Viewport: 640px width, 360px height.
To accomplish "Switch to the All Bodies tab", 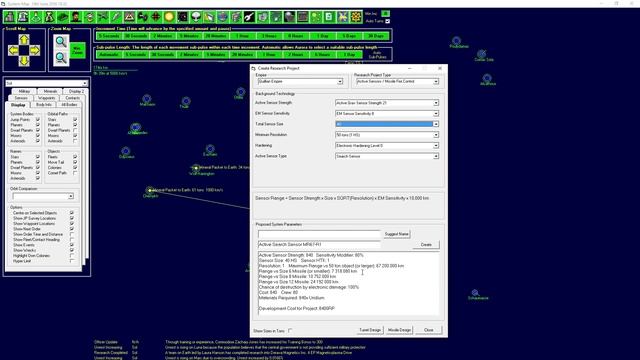I will point(69,105).
